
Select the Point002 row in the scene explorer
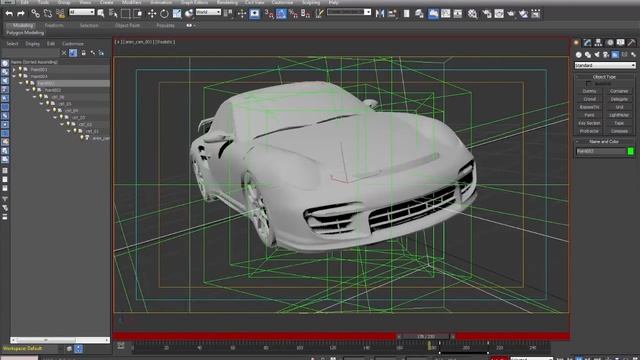53,90
